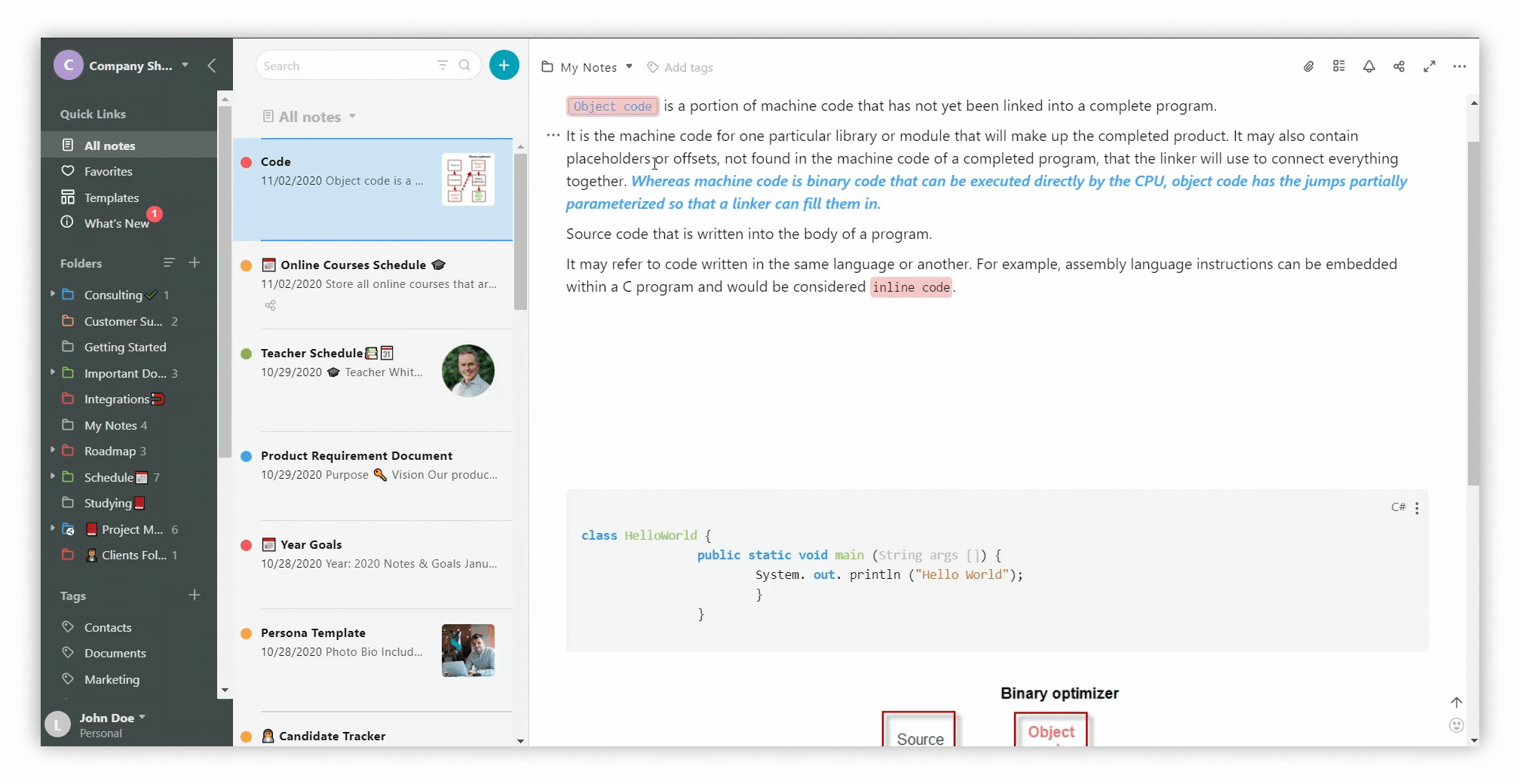Open the Code note in the list
The image size is (1520, 784).
(373, 189)
